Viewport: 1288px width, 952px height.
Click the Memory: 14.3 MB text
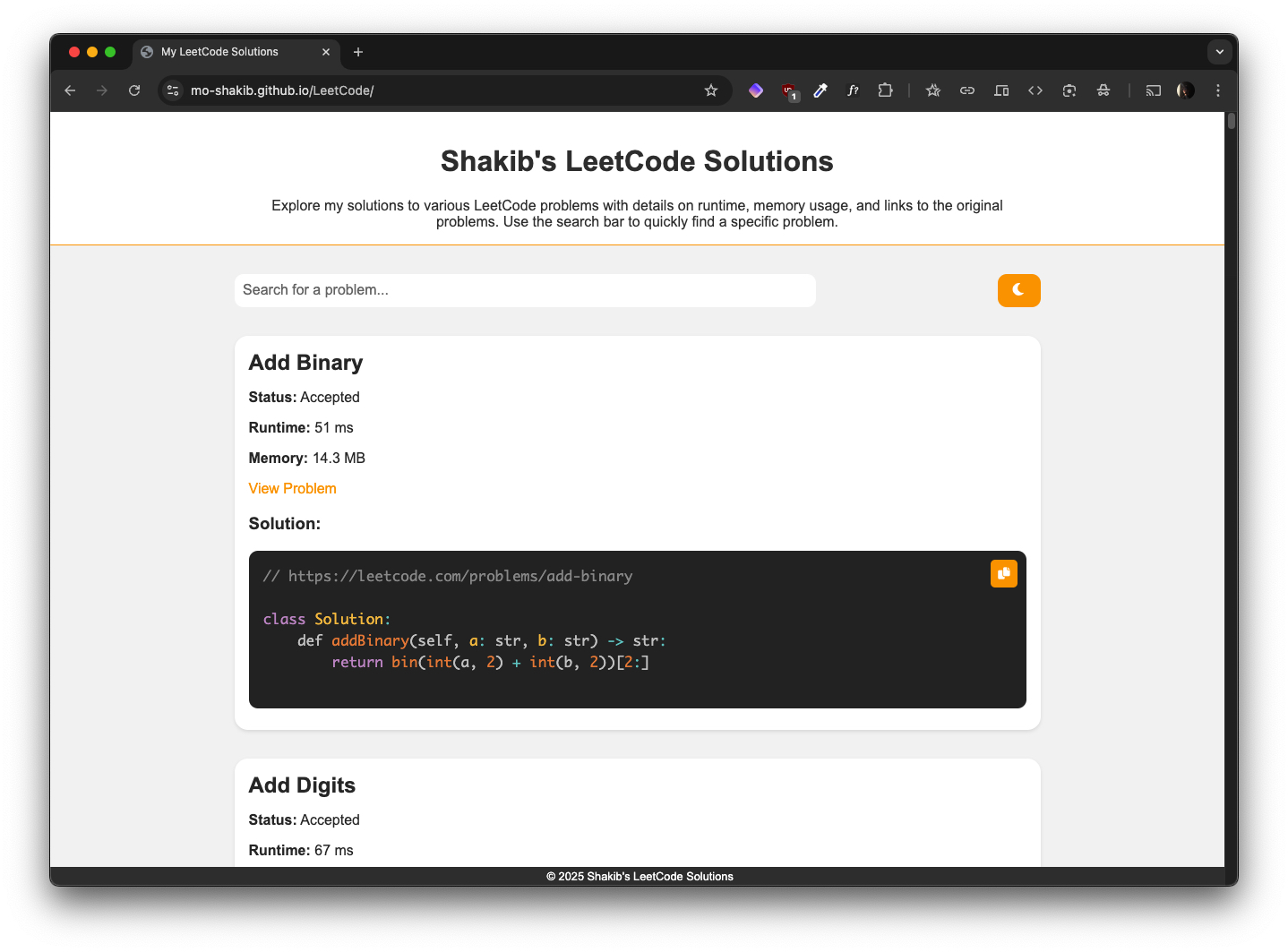[x=307, y=459]
